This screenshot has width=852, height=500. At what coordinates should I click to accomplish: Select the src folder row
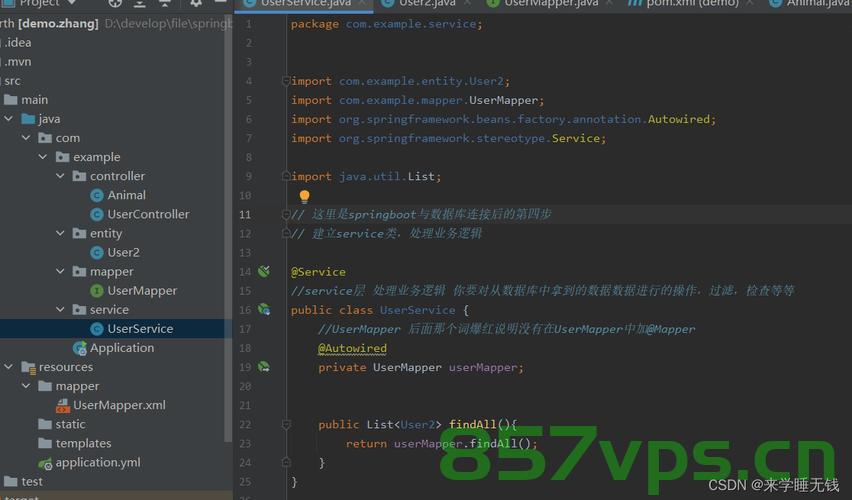(115, 80)
